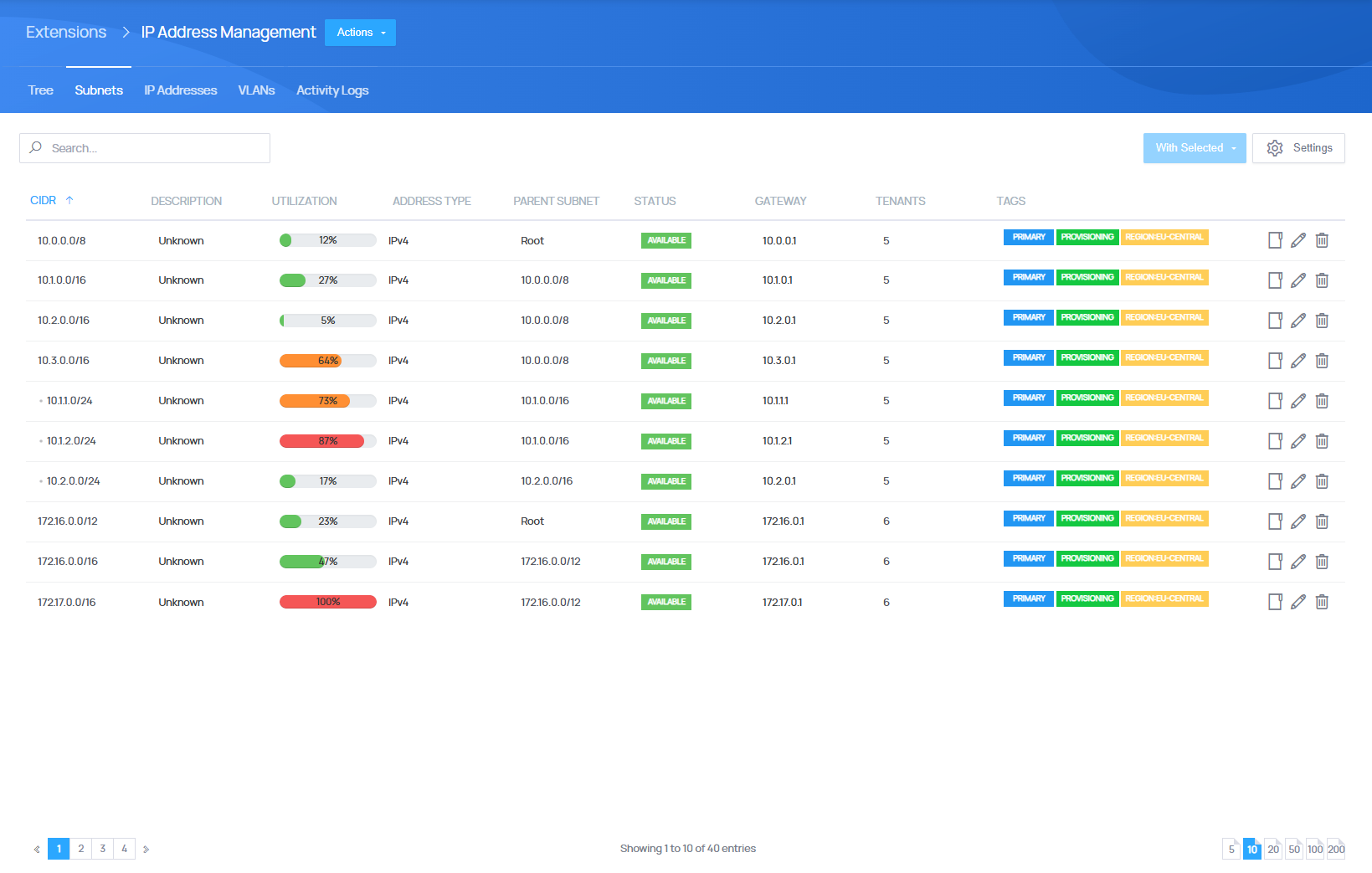1372x873 pixels.
Task: Click the AVAILABLE status badge for 10.1.0.0/16
Action: [x=666, y=280]
